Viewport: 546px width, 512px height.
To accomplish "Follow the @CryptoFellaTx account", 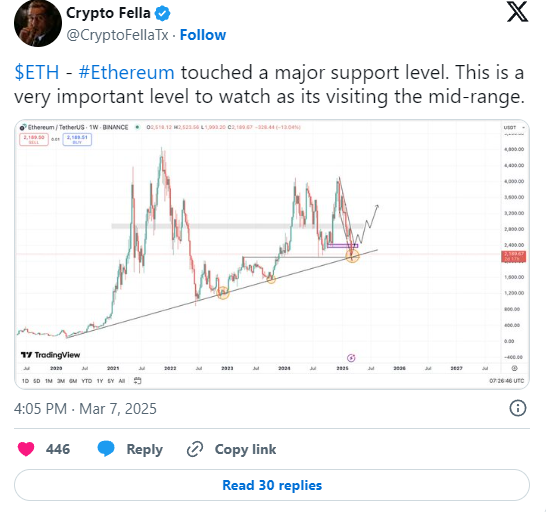I will [203, 35].
